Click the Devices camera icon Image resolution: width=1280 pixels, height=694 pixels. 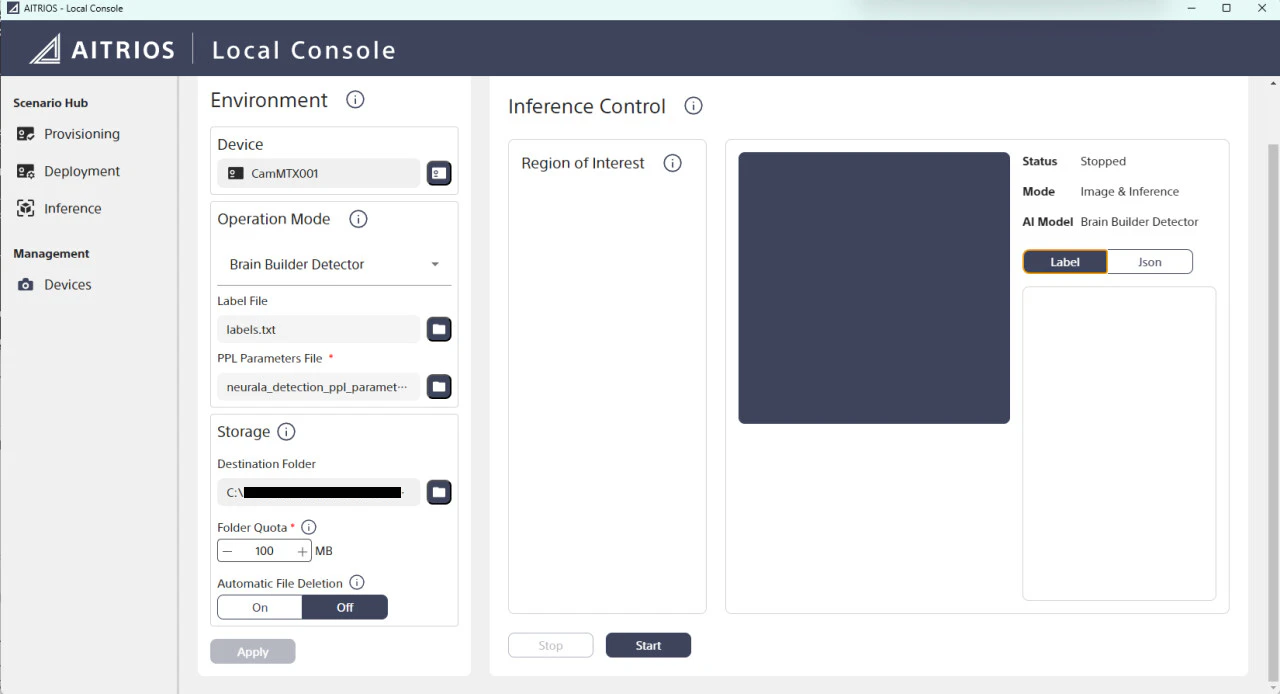coord(26,285)
